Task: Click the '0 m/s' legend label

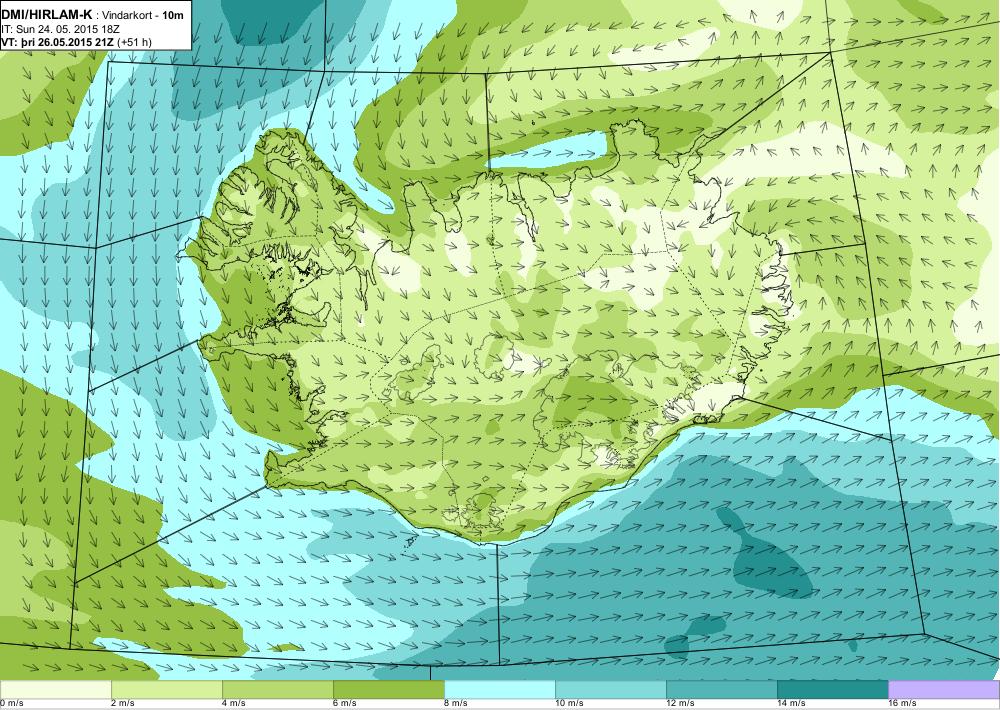Action: point(12,704)
